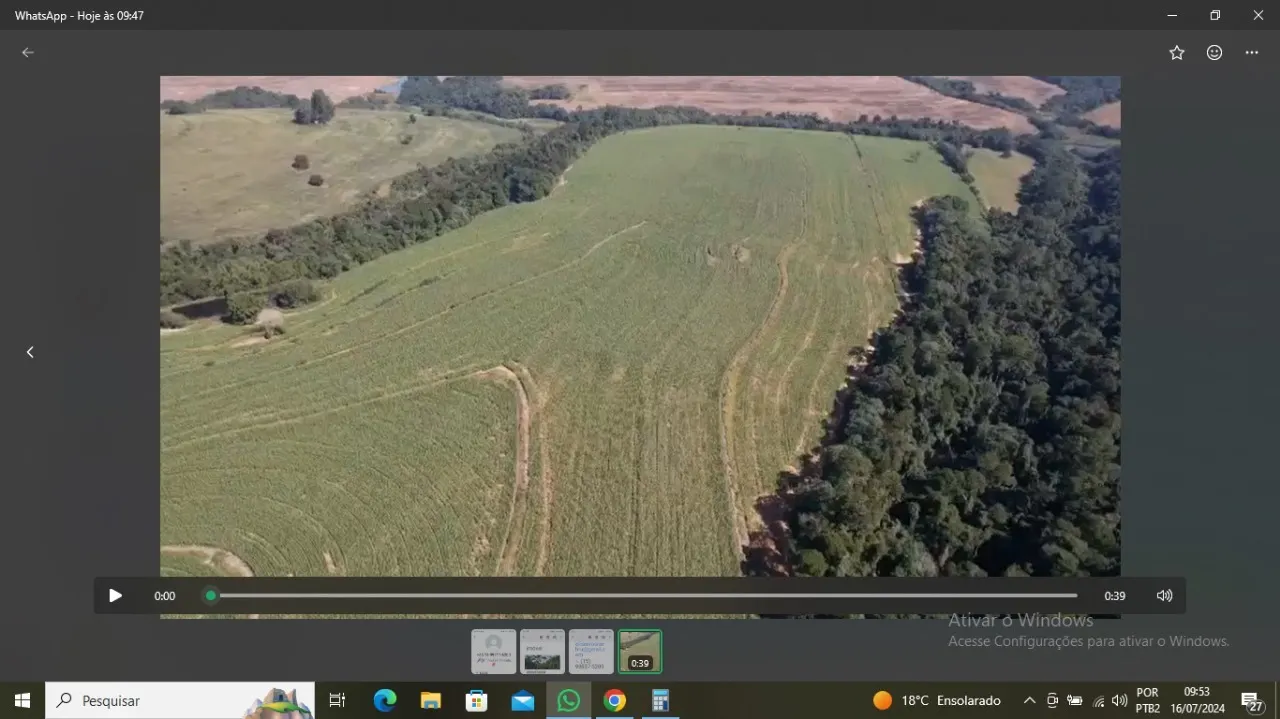Click the Pesquisar search box
This screenshot has width=1280, height=719.
pyautogui.click(x=180, y=701)
